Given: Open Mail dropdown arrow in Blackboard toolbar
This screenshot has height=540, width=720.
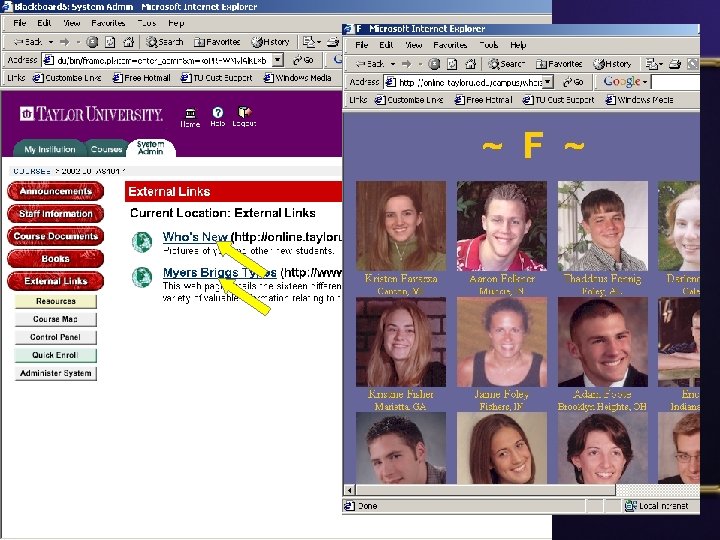Looking at the screenshot, I should point(319,42).
